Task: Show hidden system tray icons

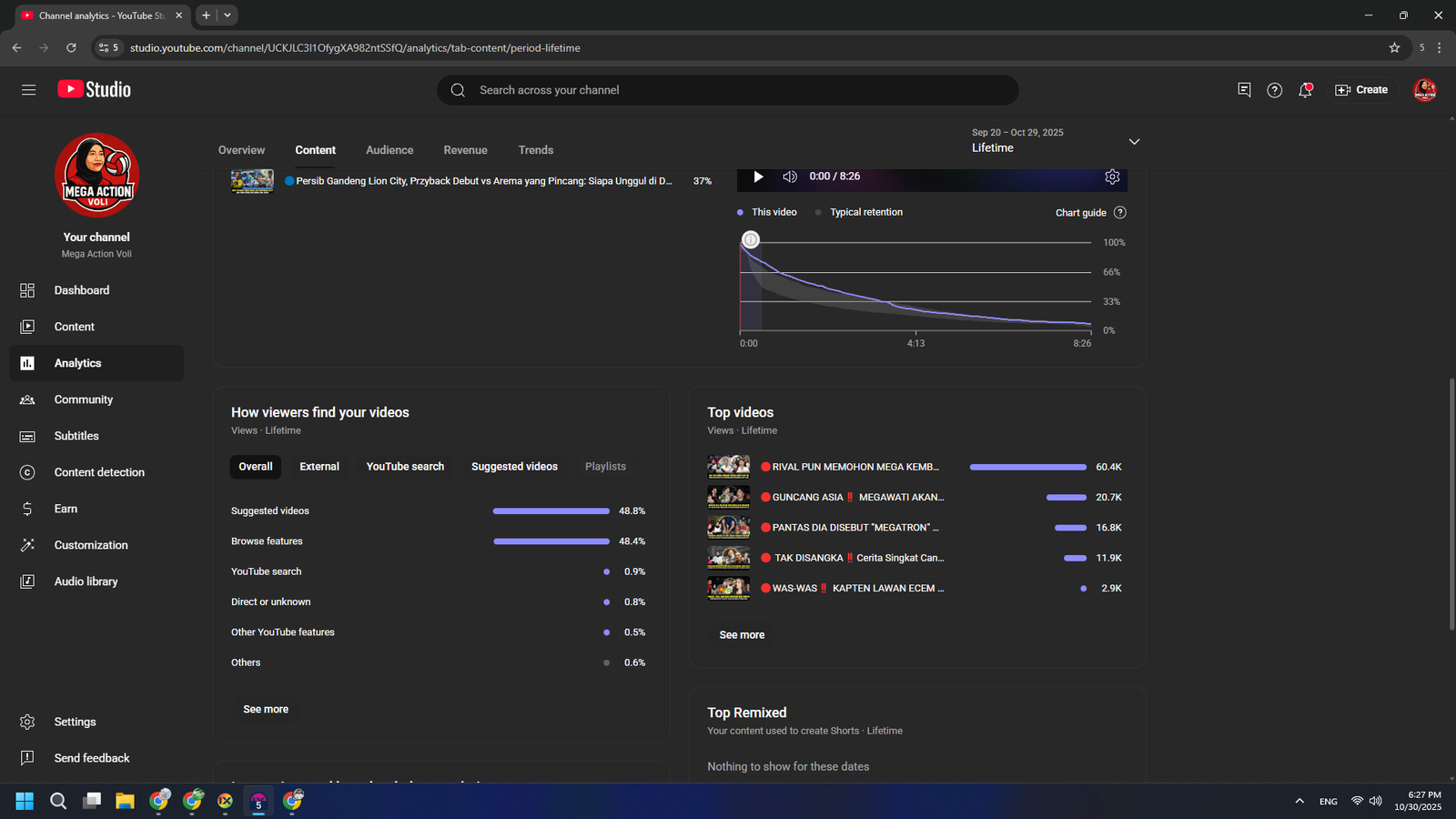Action: [x=1299, y=801]
